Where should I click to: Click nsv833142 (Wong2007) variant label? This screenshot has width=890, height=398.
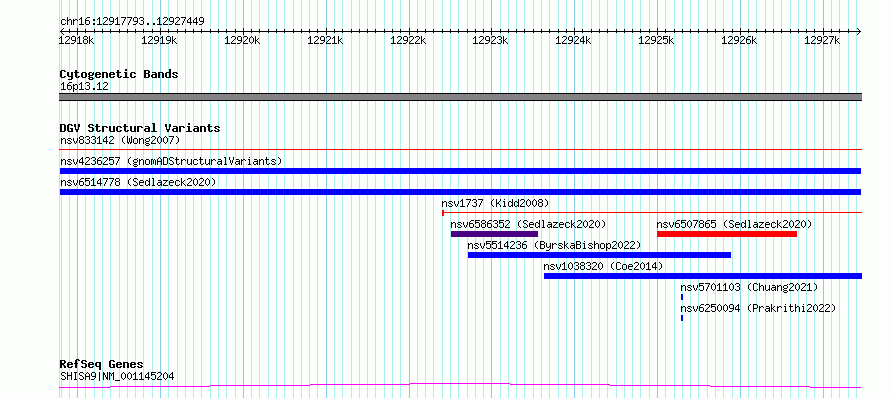[x=120, y=140]
